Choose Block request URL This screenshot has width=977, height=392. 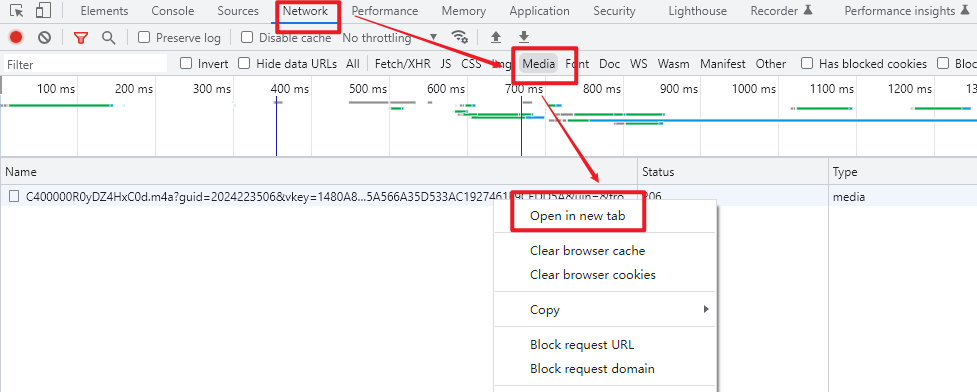[x=582, y=345]
